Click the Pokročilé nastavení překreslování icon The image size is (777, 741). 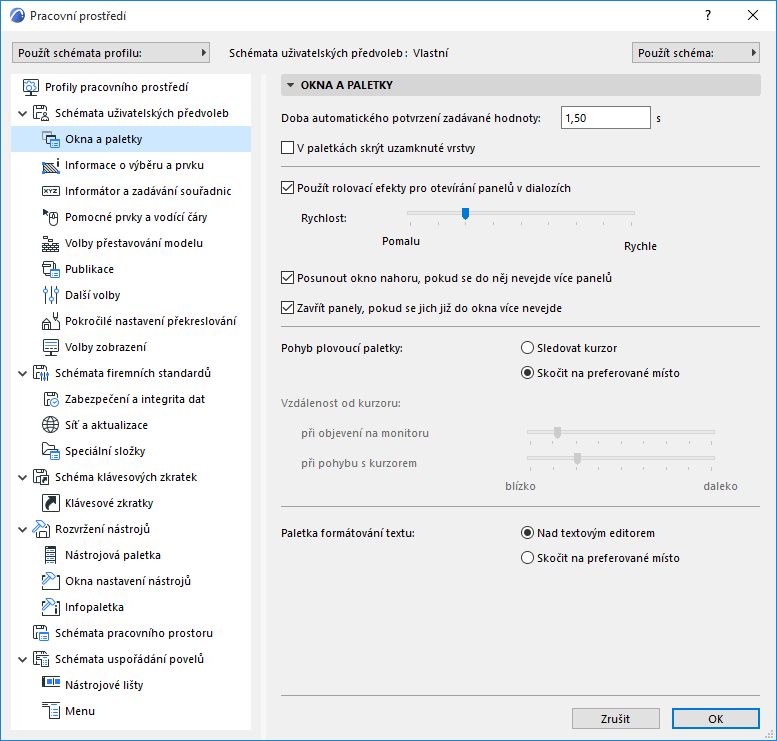pos(51,321)
